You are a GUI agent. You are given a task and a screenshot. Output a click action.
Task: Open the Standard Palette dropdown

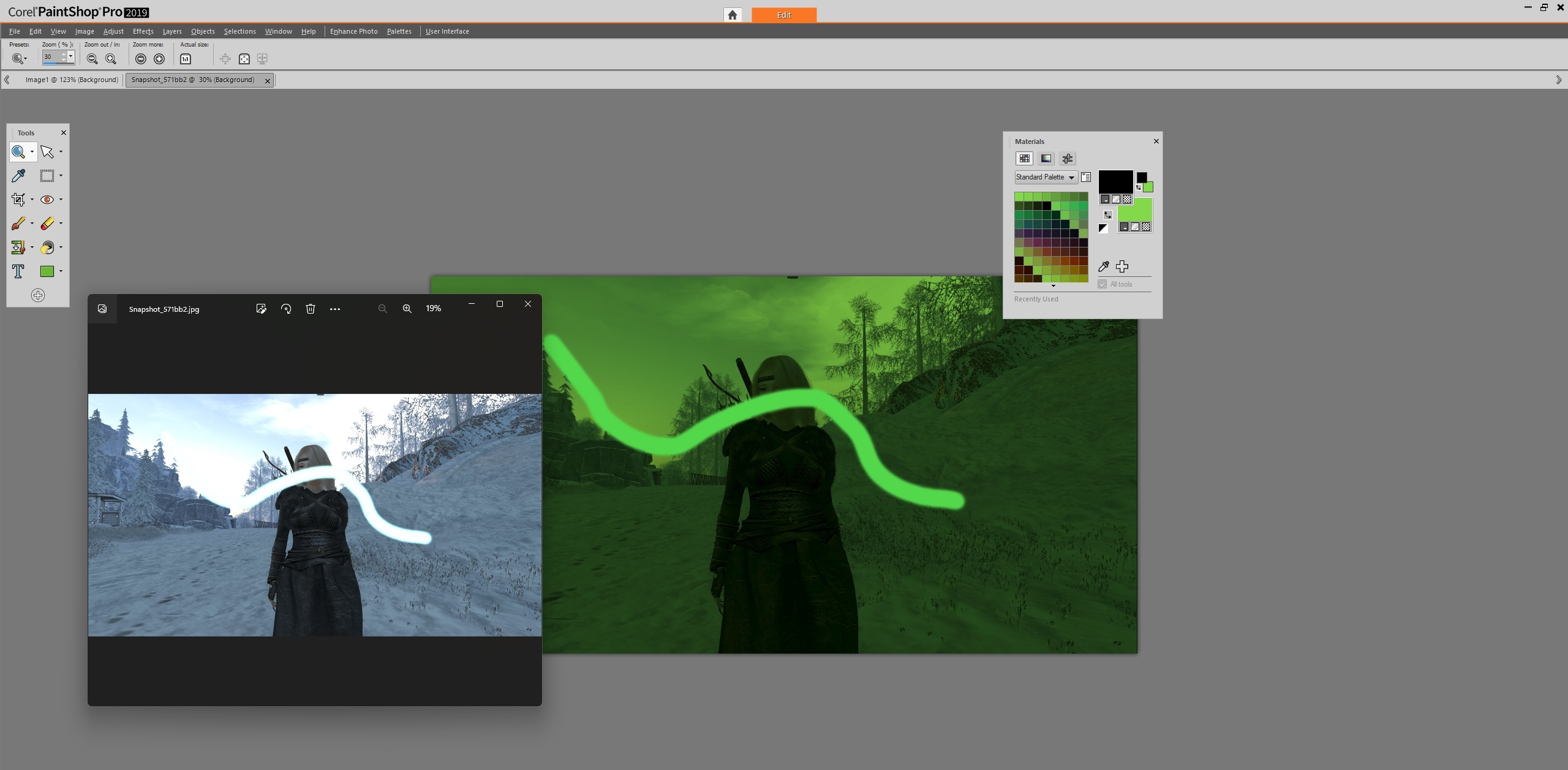pos(1071,178)
